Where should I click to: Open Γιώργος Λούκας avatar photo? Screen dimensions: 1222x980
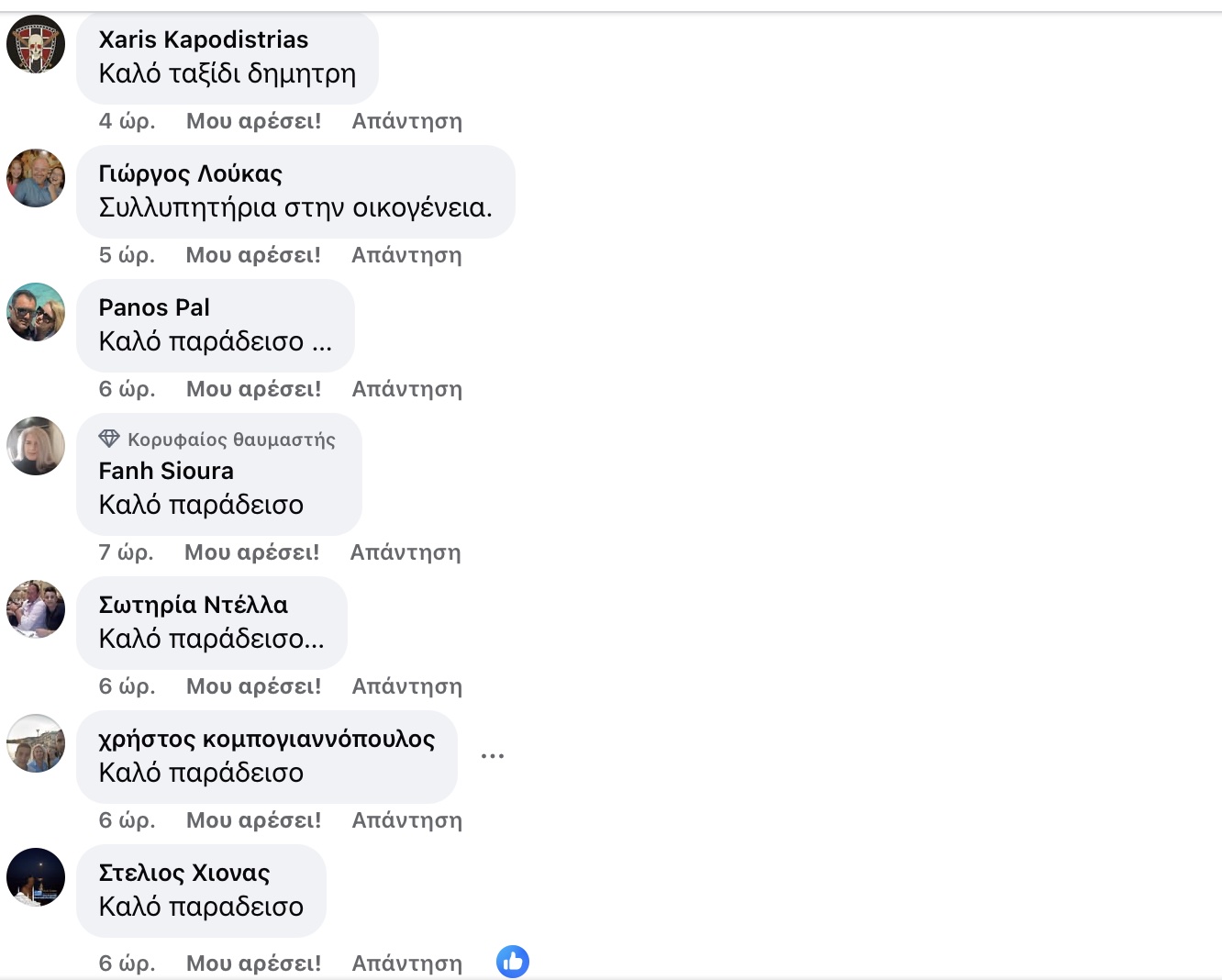tap(36, 178)
